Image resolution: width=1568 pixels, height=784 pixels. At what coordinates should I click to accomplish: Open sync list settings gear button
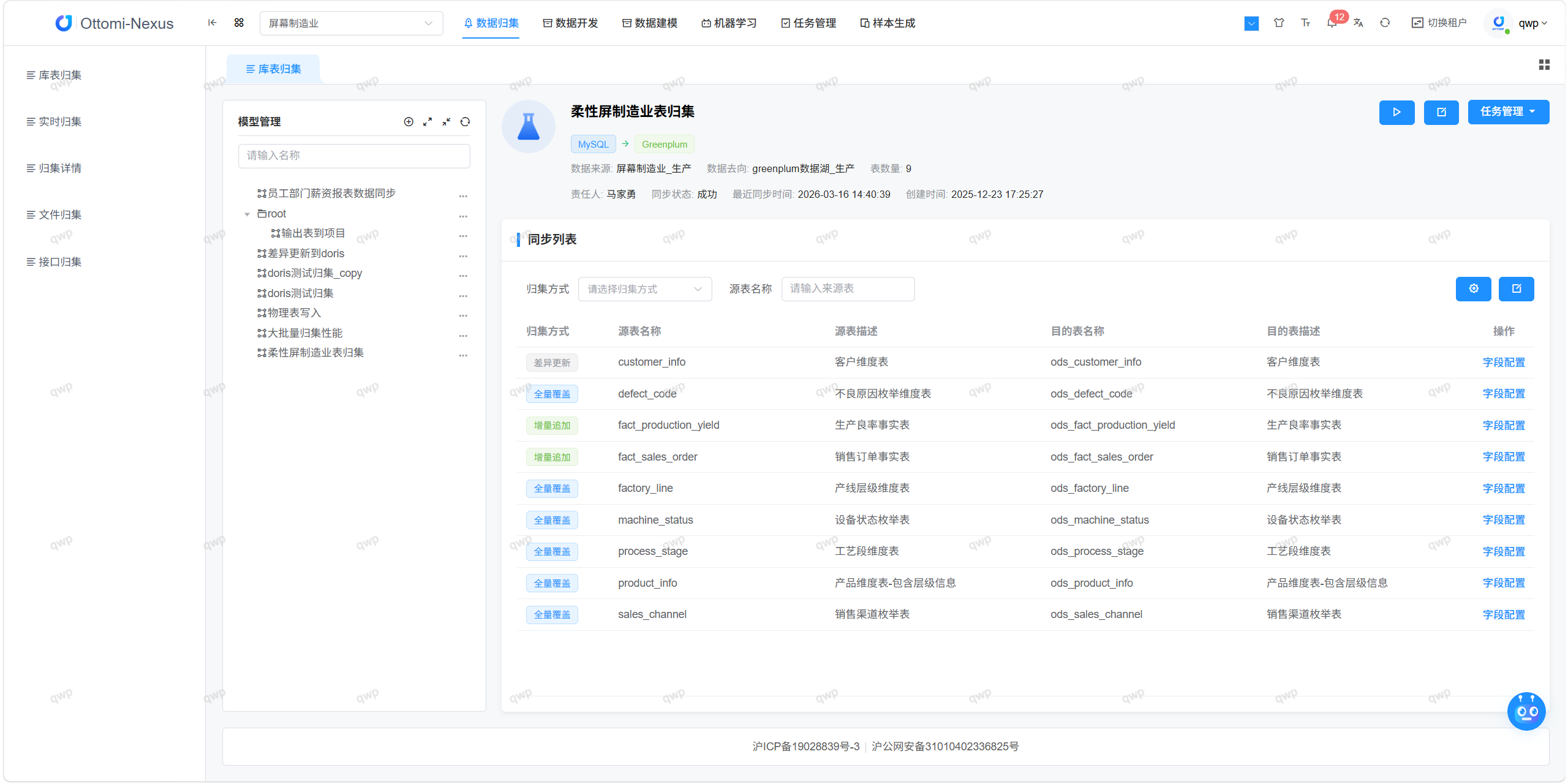(x=1473, y=289)
